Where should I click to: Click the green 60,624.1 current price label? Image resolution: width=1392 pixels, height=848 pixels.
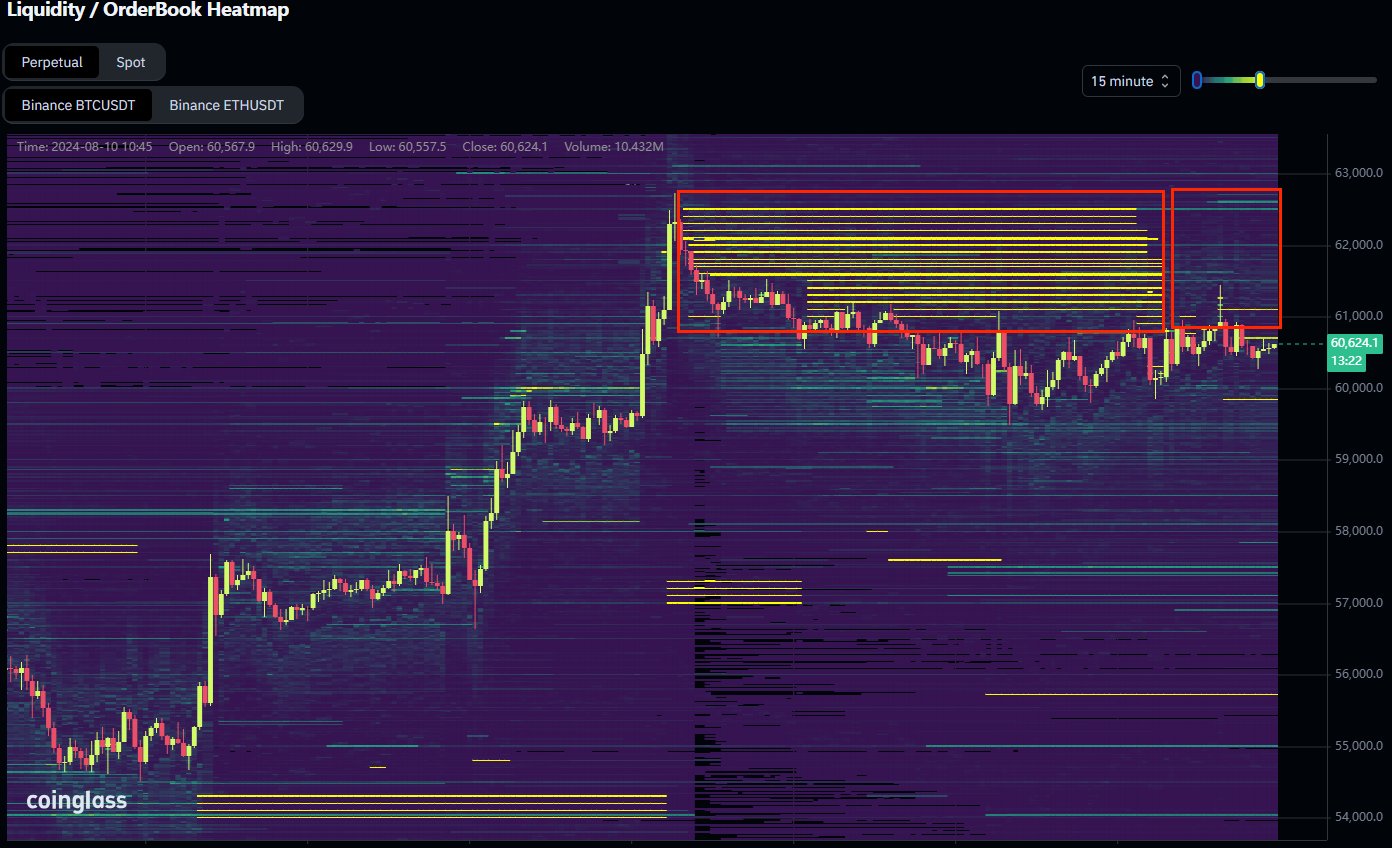[1354, 343]
